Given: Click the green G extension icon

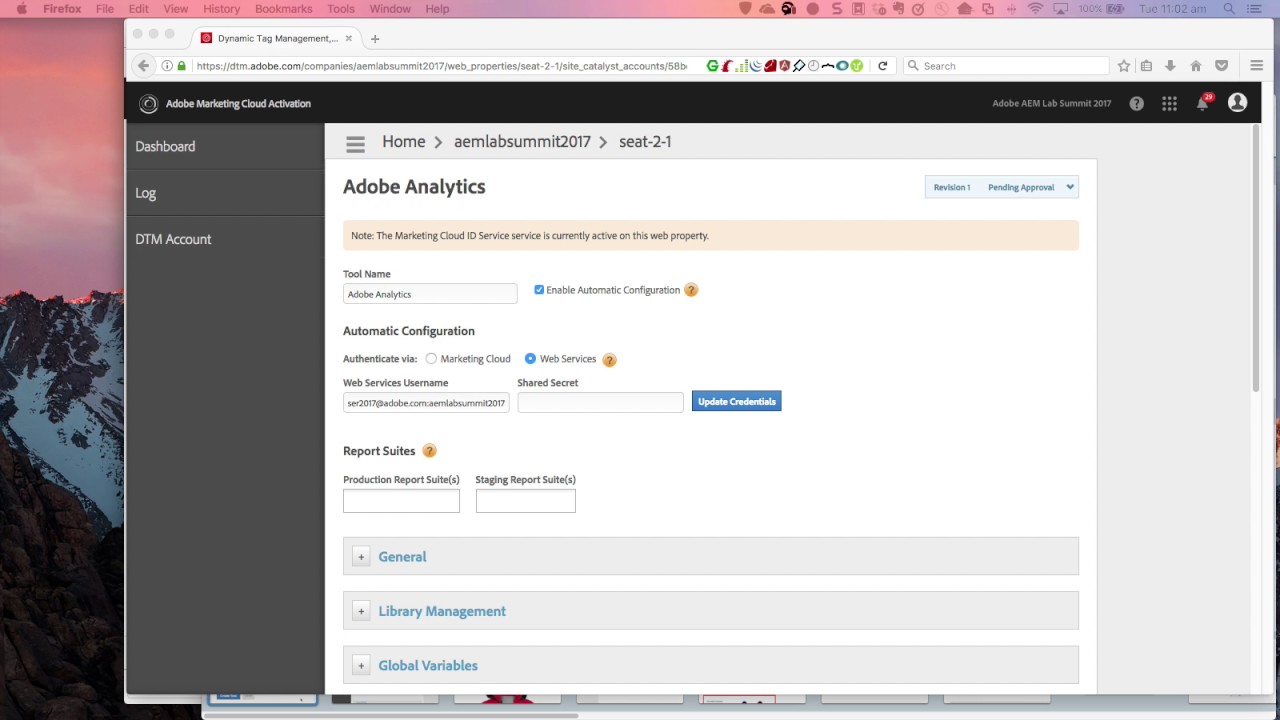Looking at the screenshot, I should tap(712, 66).
